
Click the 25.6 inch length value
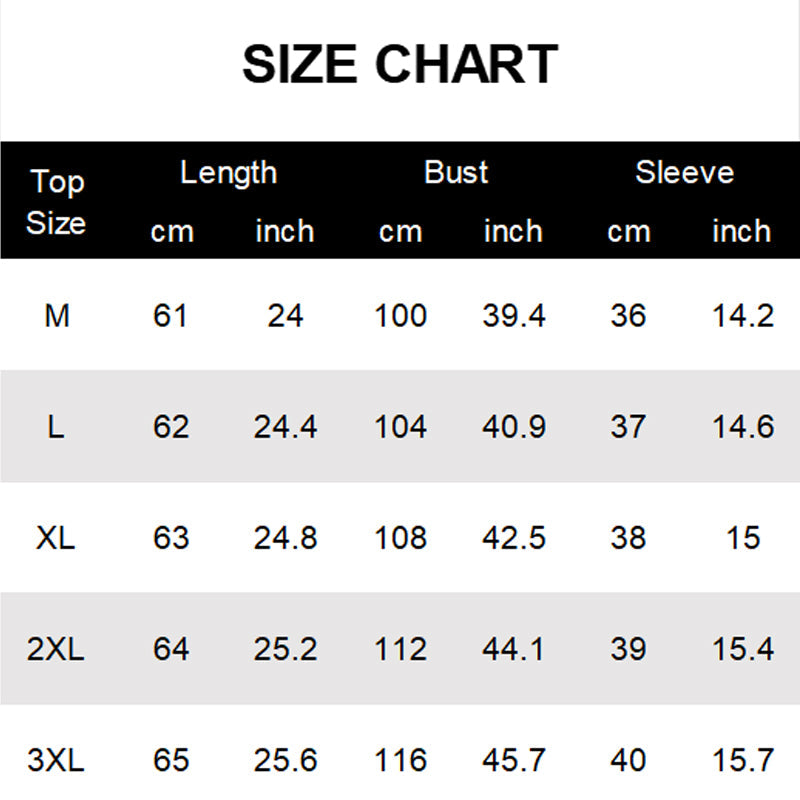pyautogui.click(x=285, y=761)
